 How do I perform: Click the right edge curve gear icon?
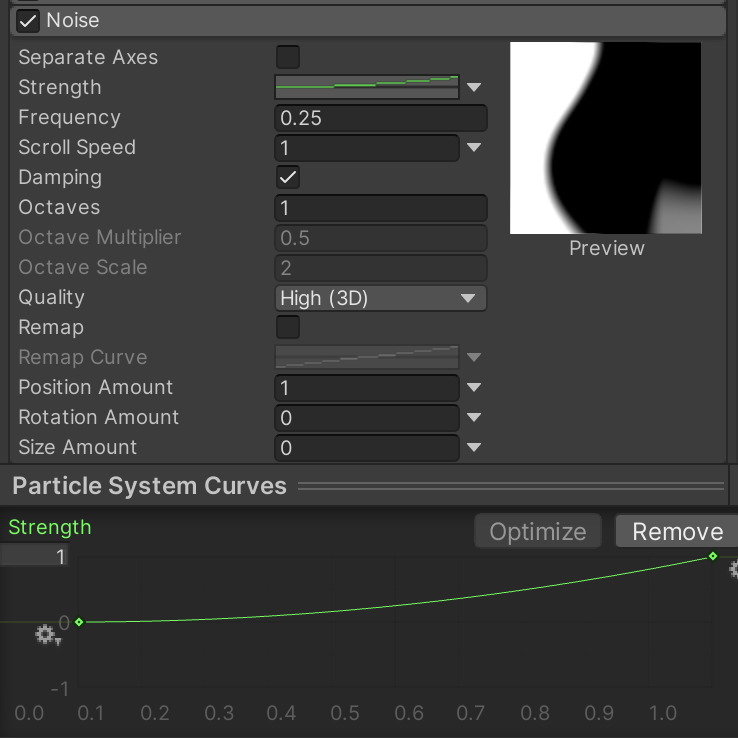(x=733, y=570)
